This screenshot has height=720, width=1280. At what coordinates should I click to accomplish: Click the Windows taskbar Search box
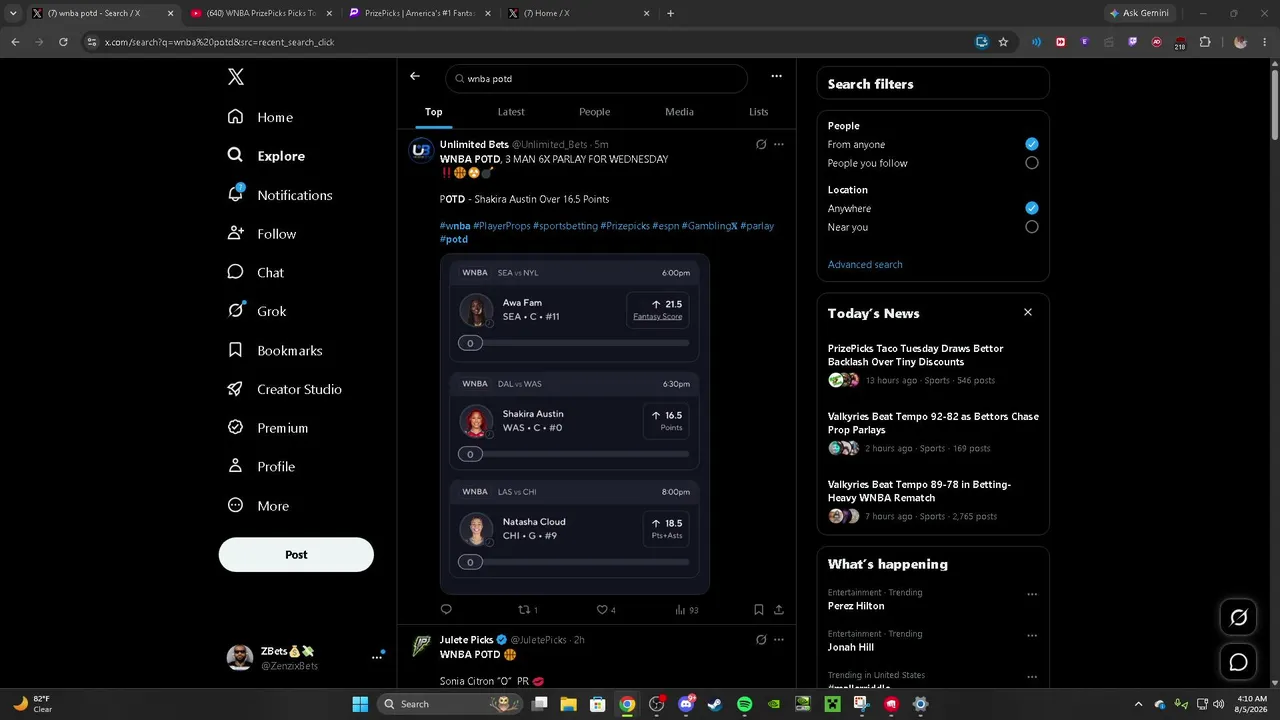[x=452, y=704]
